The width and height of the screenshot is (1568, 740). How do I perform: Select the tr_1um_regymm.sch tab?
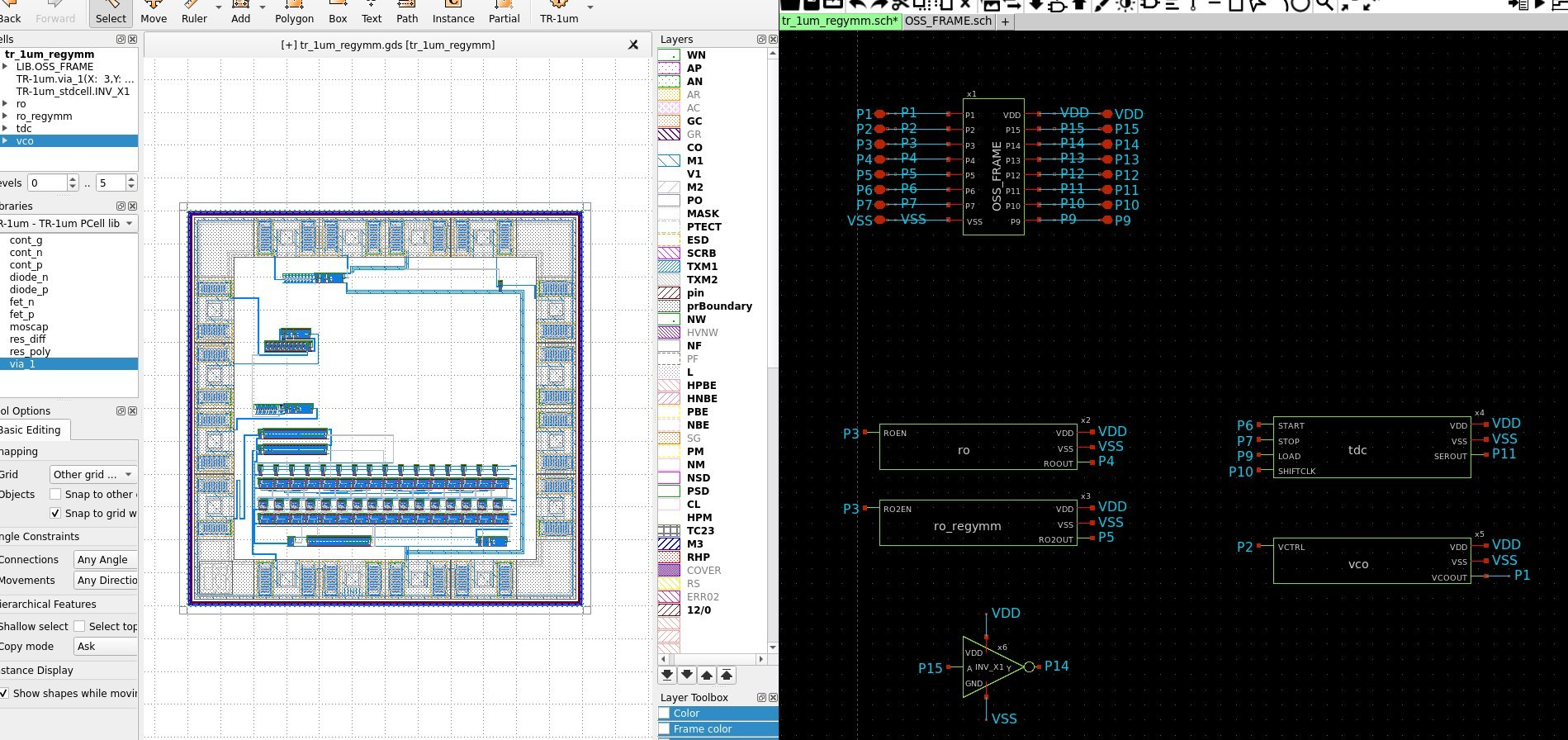click(841, 21)
